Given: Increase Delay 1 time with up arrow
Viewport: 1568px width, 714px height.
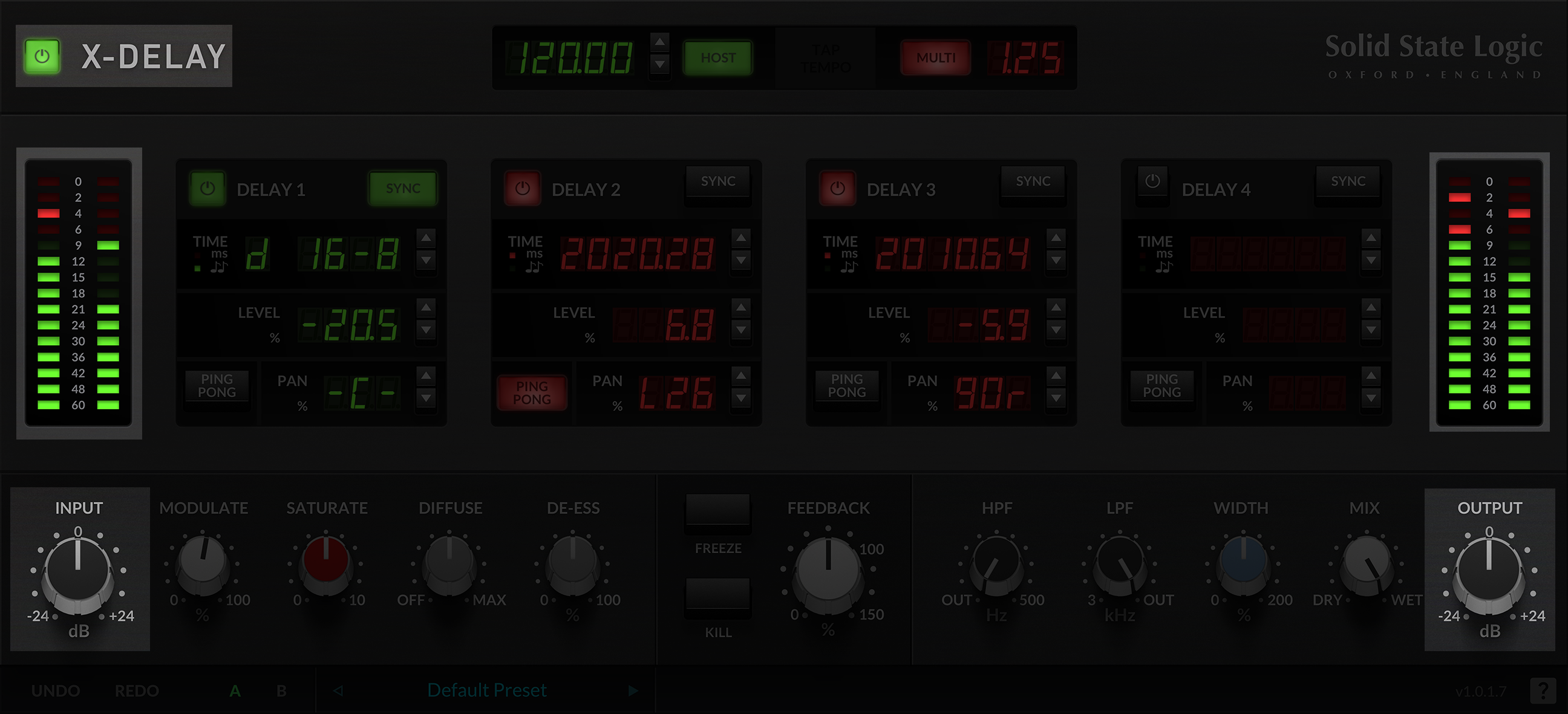Looking at the screenshot, I should [x=426, y=238].
